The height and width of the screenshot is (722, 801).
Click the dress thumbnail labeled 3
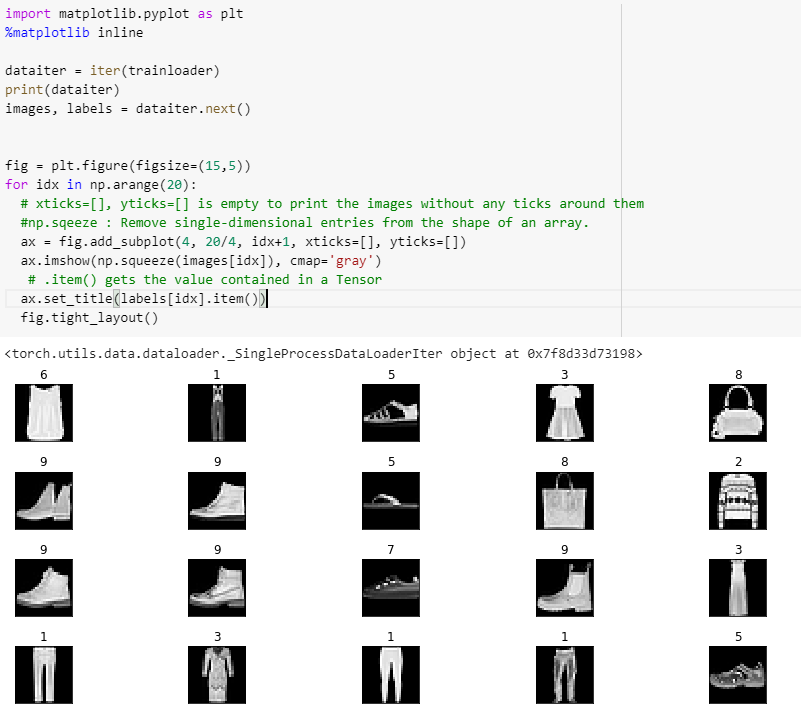click(564, 413)
